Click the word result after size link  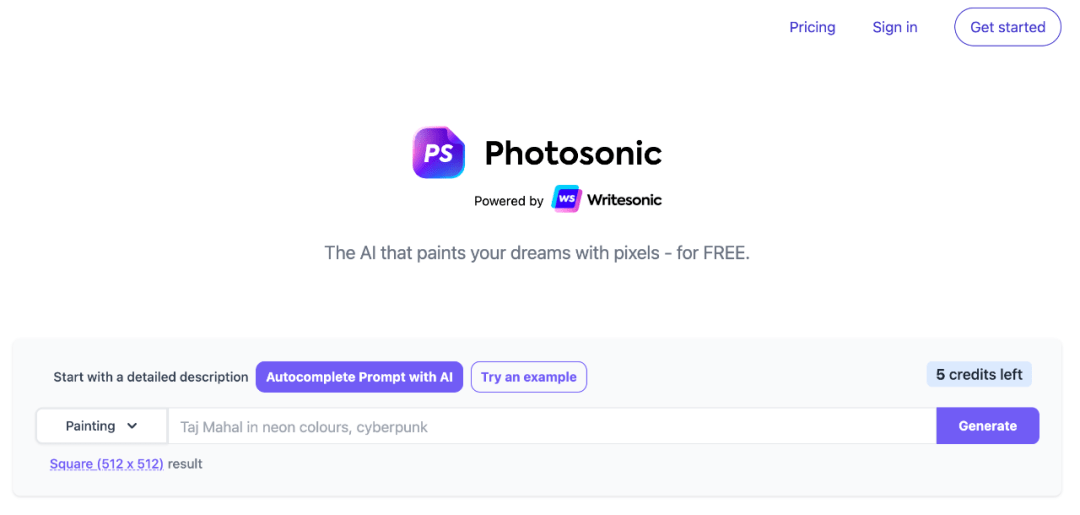tap(185, 464)
